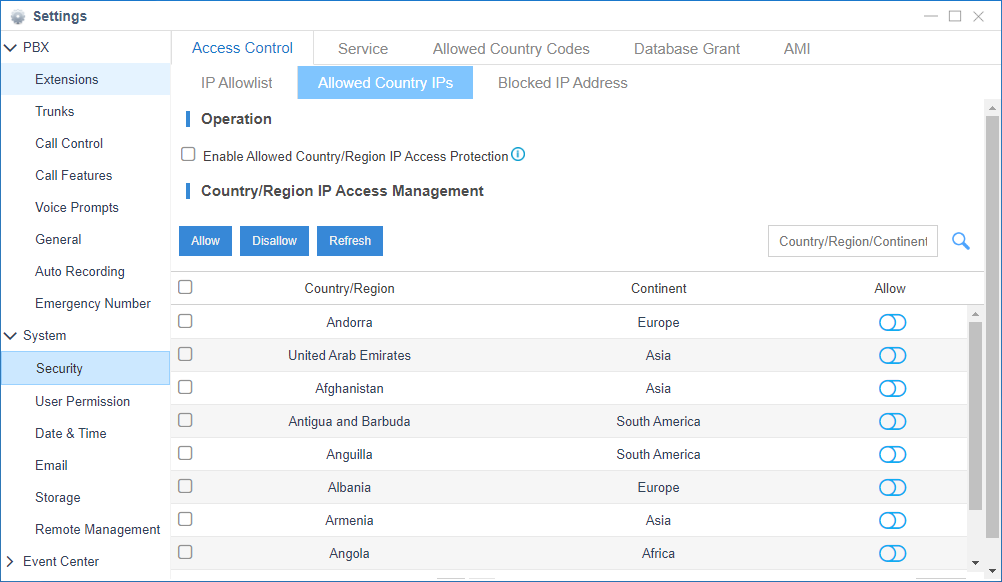The image size is (1002, 582).
Task: Switch to the IP Allowlist tab
Action: pos(237,82)
